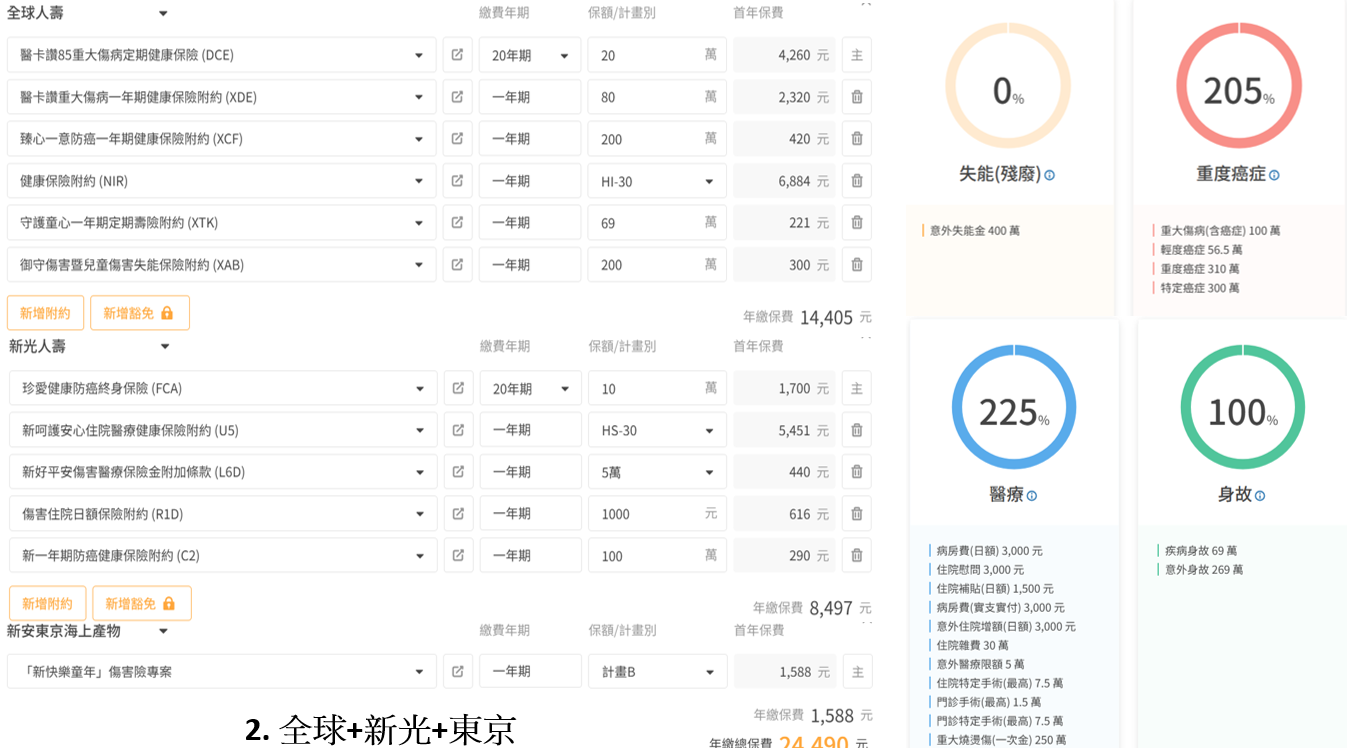Image resolution: width=1347 pixels, height=748 pixels.
Task: Click the 疾病身故 69 萬 entry
Action: click(x=1201, y=551)
